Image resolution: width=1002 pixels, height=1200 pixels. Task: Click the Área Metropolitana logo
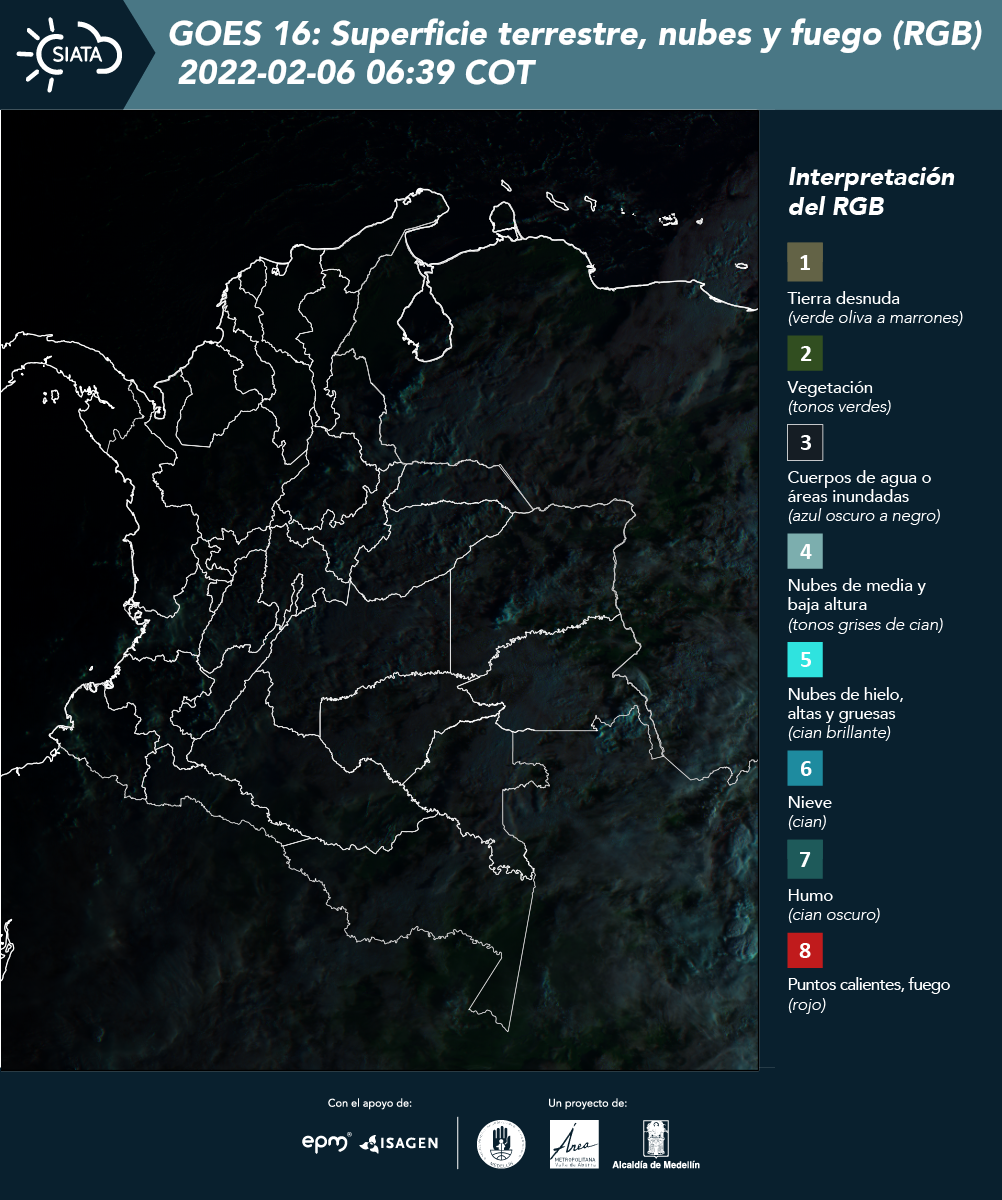point(575,1144)
